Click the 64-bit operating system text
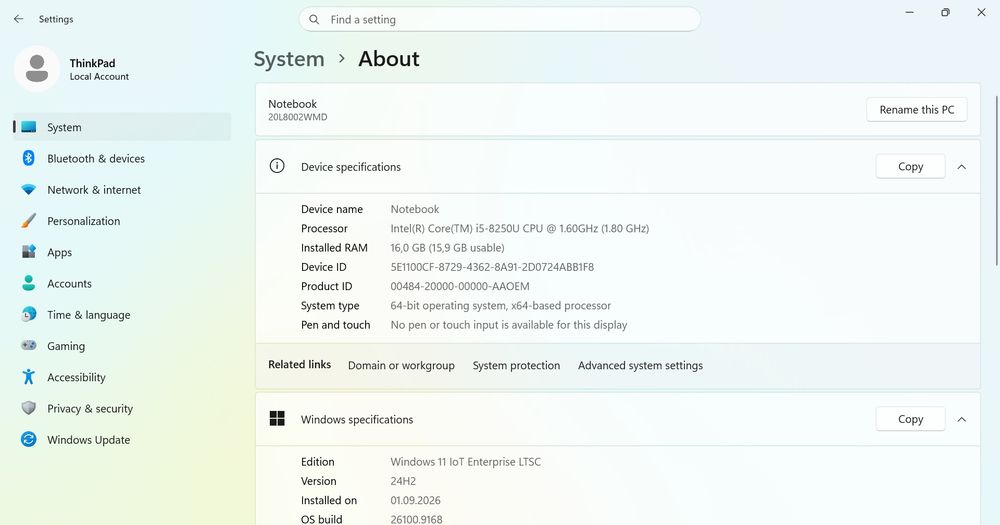The height and width of the screenshot is (525, 1000). [x=501, y=306]
